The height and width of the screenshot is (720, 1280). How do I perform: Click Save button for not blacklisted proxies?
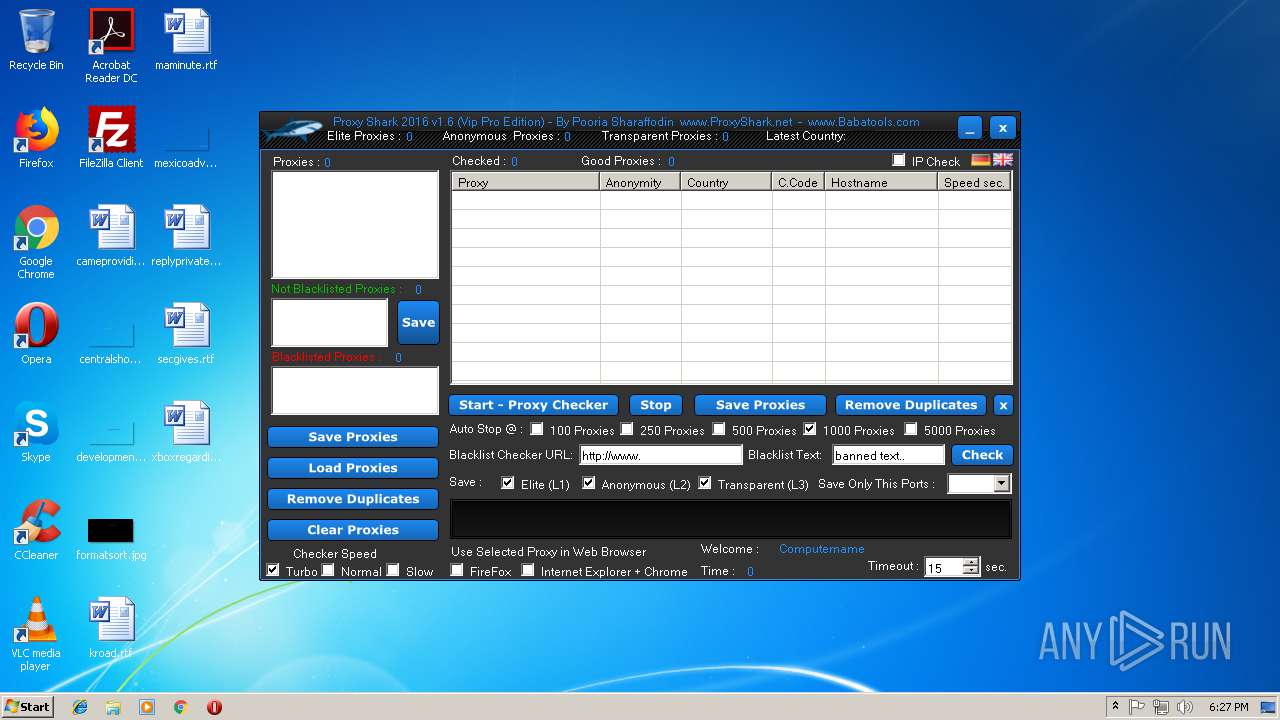tap(418, 322)
